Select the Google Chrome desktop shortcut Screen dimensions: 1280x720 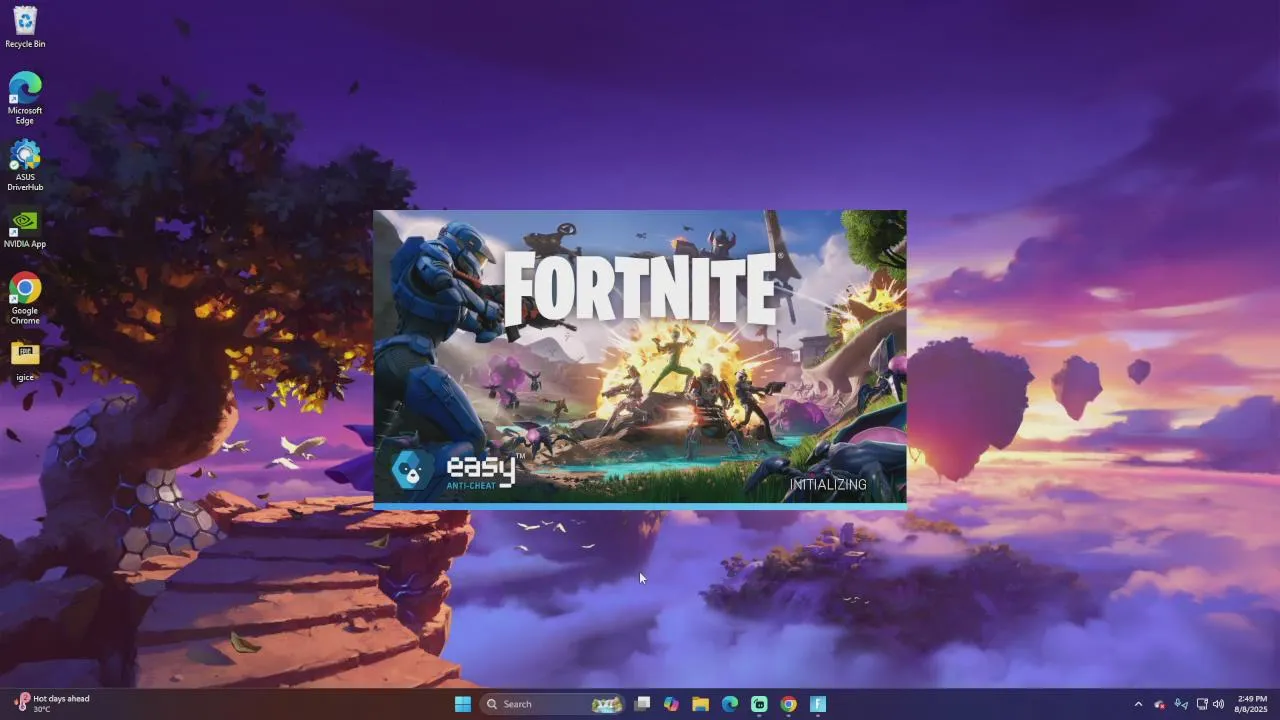25,298
